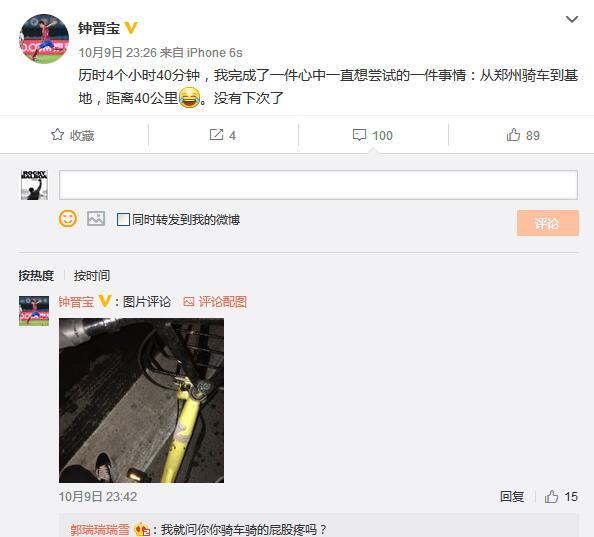Viewport: 594px width, 537px height.
Task: Click 回复 on the first comment
Action: click(512, 496)
